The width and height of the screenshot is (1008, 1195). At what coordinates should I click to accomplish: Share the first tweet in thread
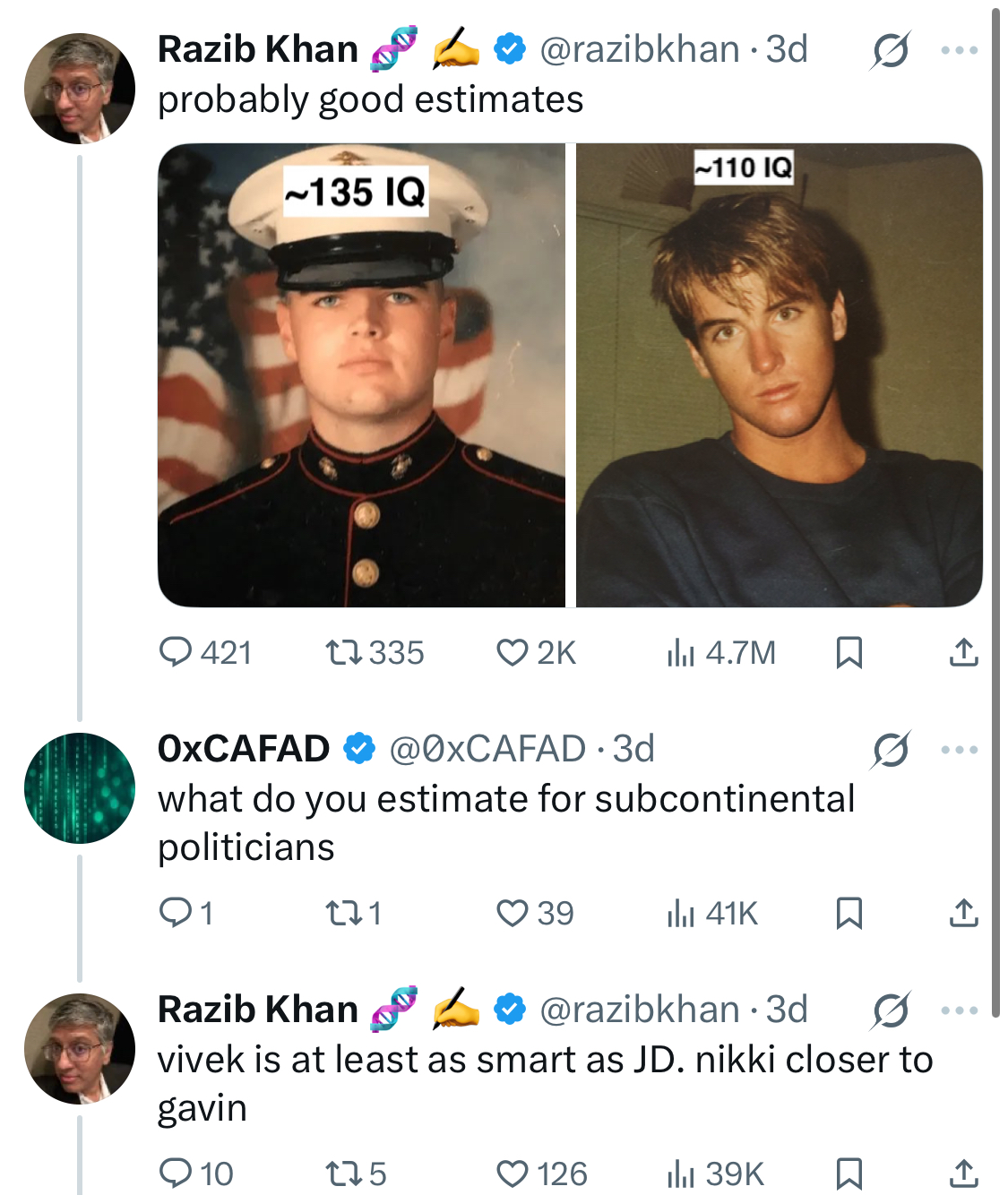tap(963, 652)
